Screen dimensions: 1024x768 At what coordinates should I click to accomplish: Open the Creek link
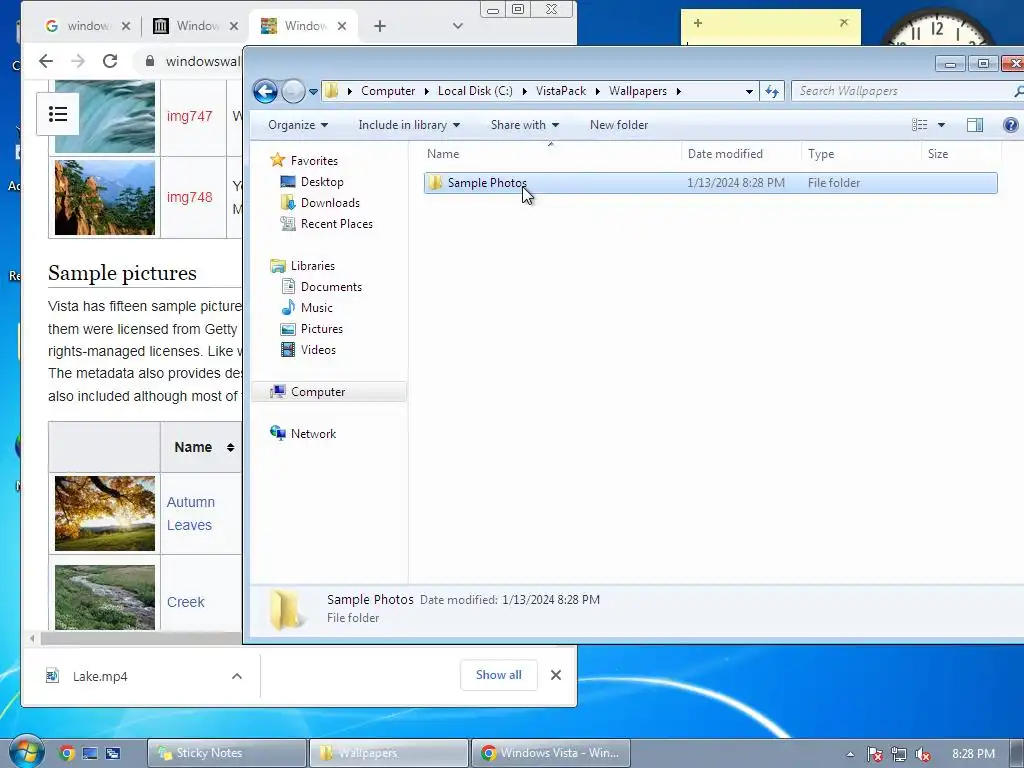(185, 602)
